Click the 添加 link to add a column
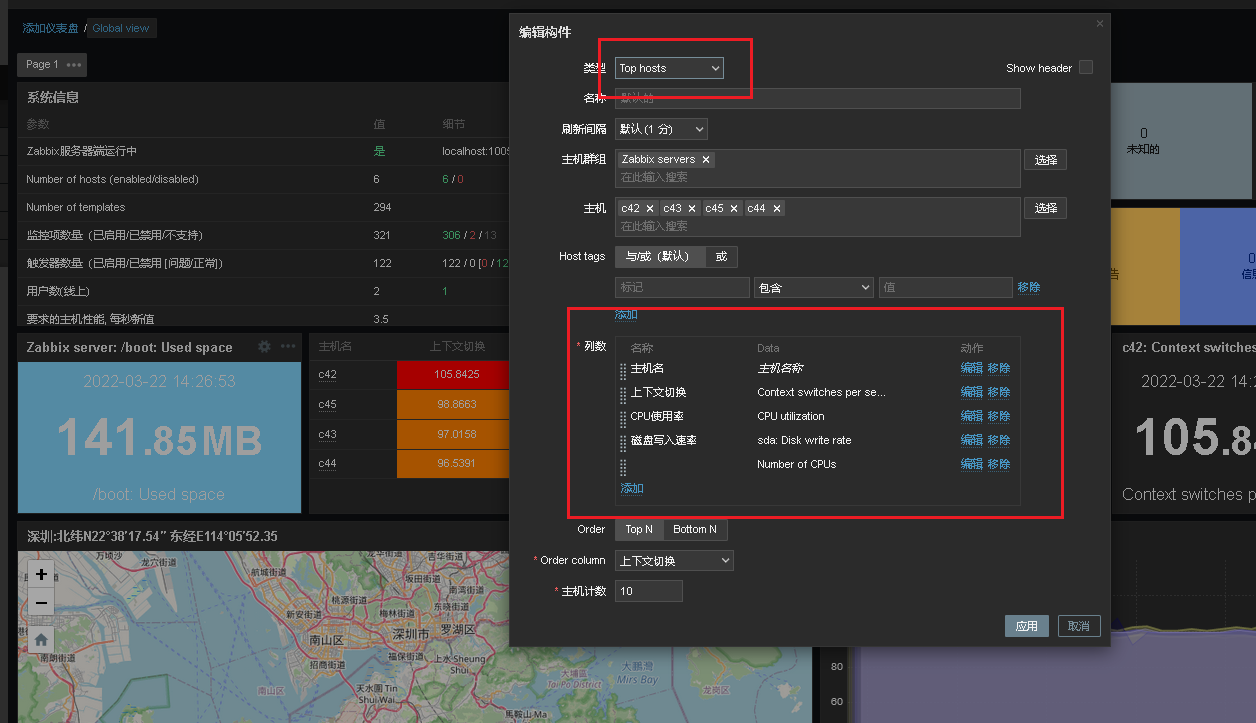The image size is (1256, 723). 631,488
